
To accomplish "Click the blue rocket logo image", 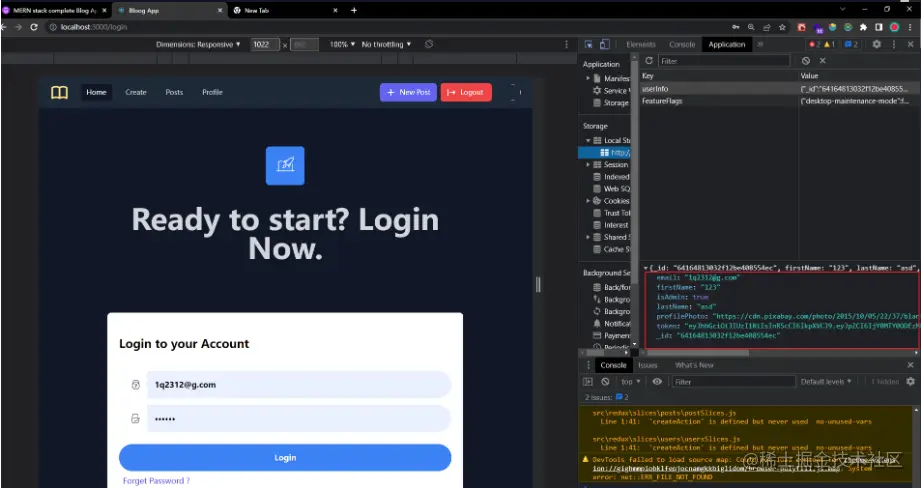I will point(285,166).
